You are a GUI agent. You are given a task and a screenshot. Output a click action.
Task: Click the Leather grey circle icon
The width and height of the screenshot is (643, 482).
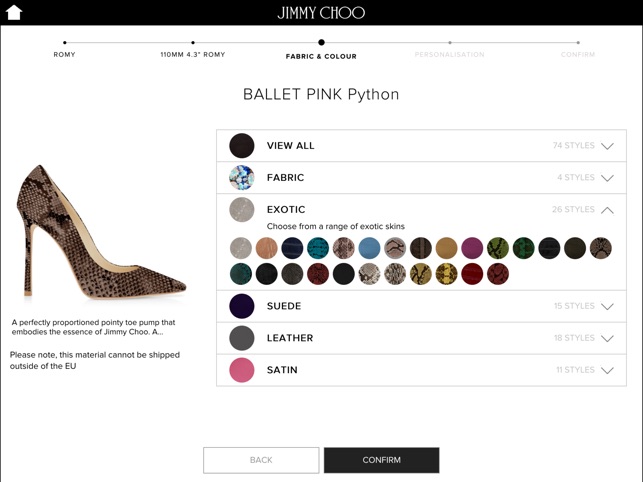point(242,338)
